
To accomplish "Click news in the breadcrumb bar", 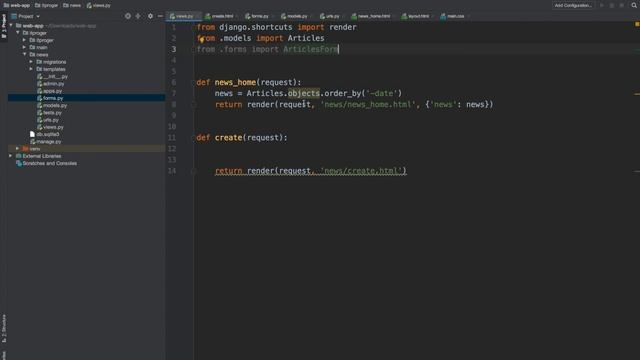I will click(x=72, y=5).
